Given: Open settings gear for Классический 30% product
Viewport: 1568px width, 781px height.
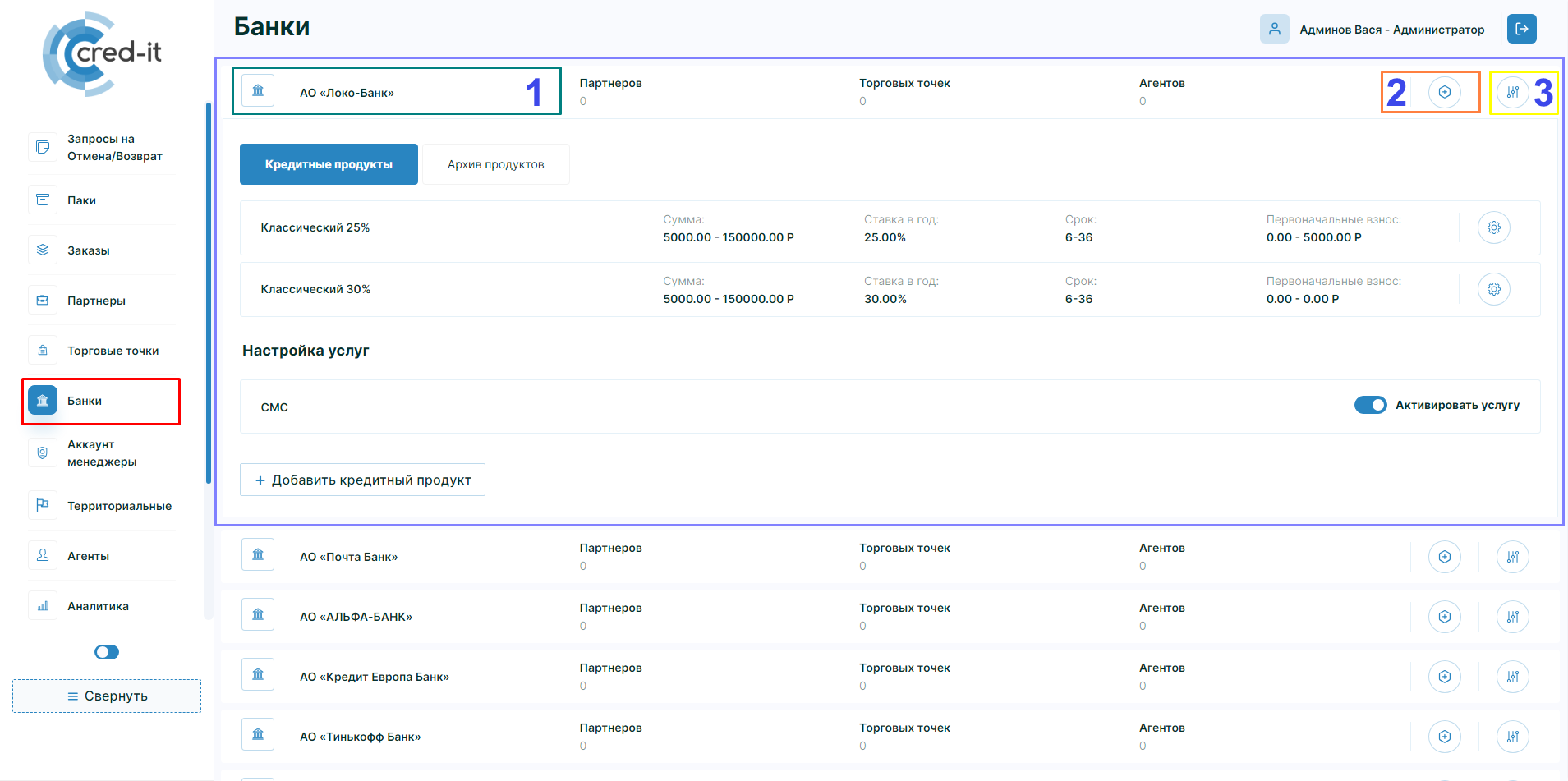Looking at the screenshot, I should 1493,289.
